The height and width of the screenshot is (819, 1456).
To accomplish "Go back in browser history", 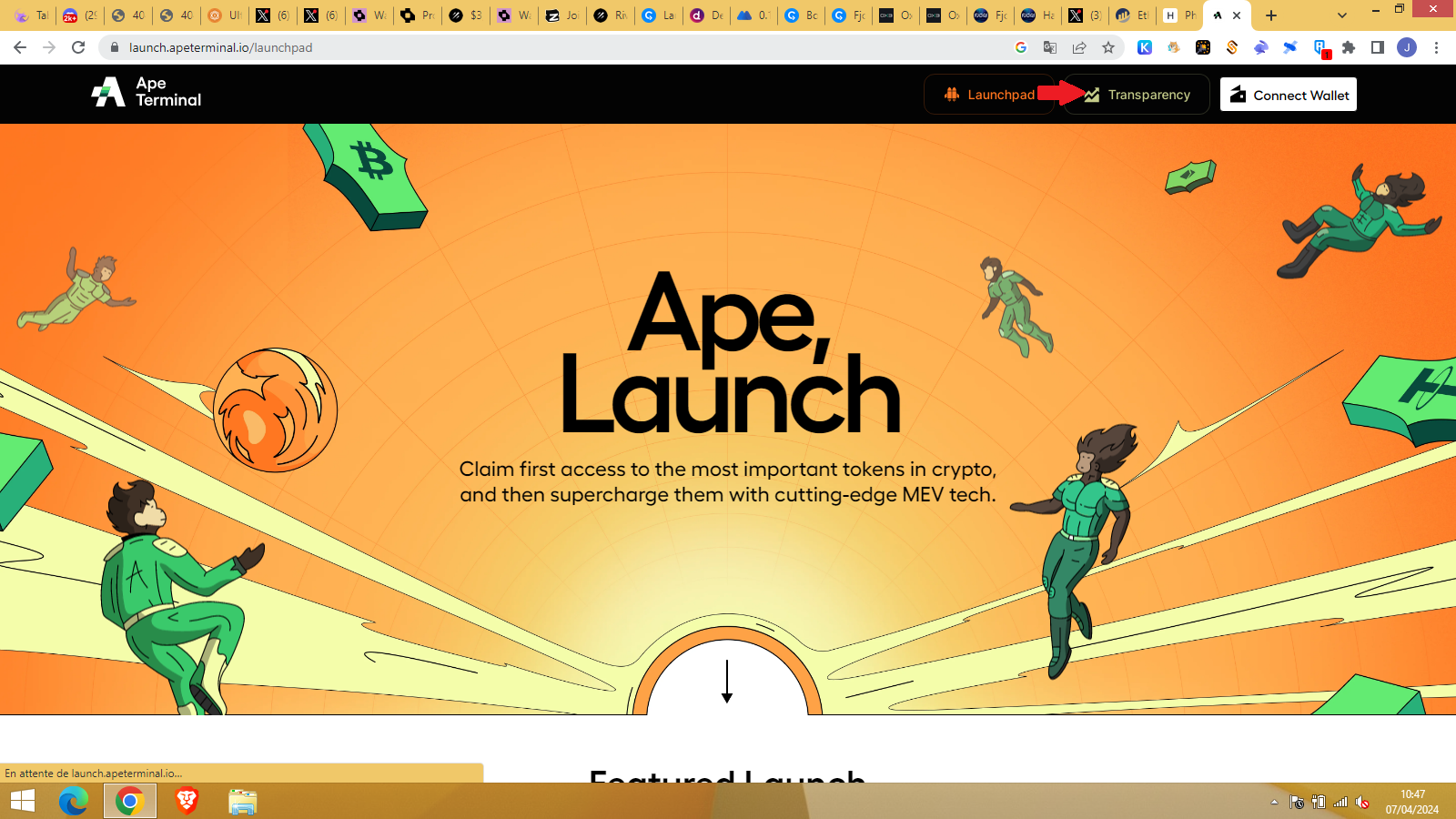I will click(x=20, y=47).
